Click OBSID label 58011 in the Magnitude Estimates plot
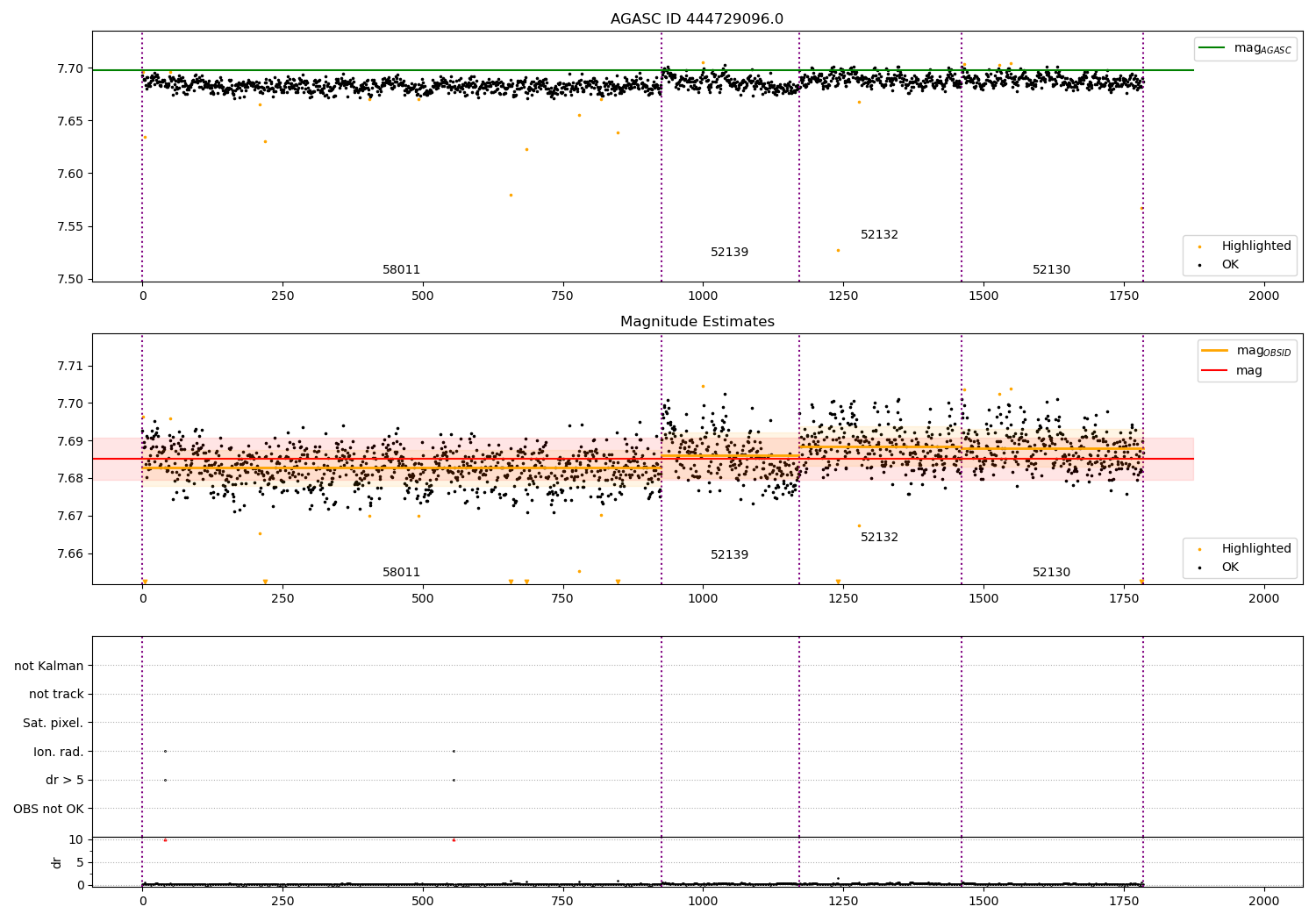 [401, 572]
